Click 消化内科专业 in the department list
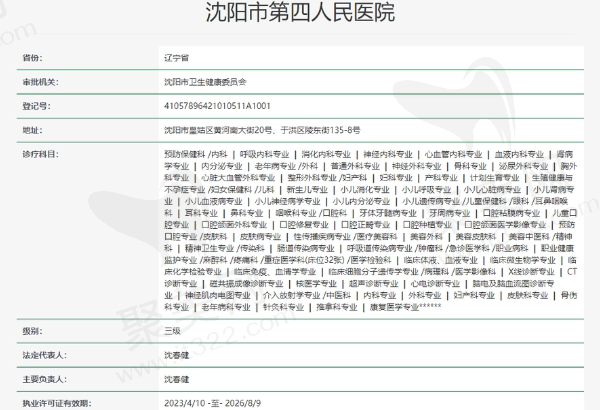 (326, 154)
